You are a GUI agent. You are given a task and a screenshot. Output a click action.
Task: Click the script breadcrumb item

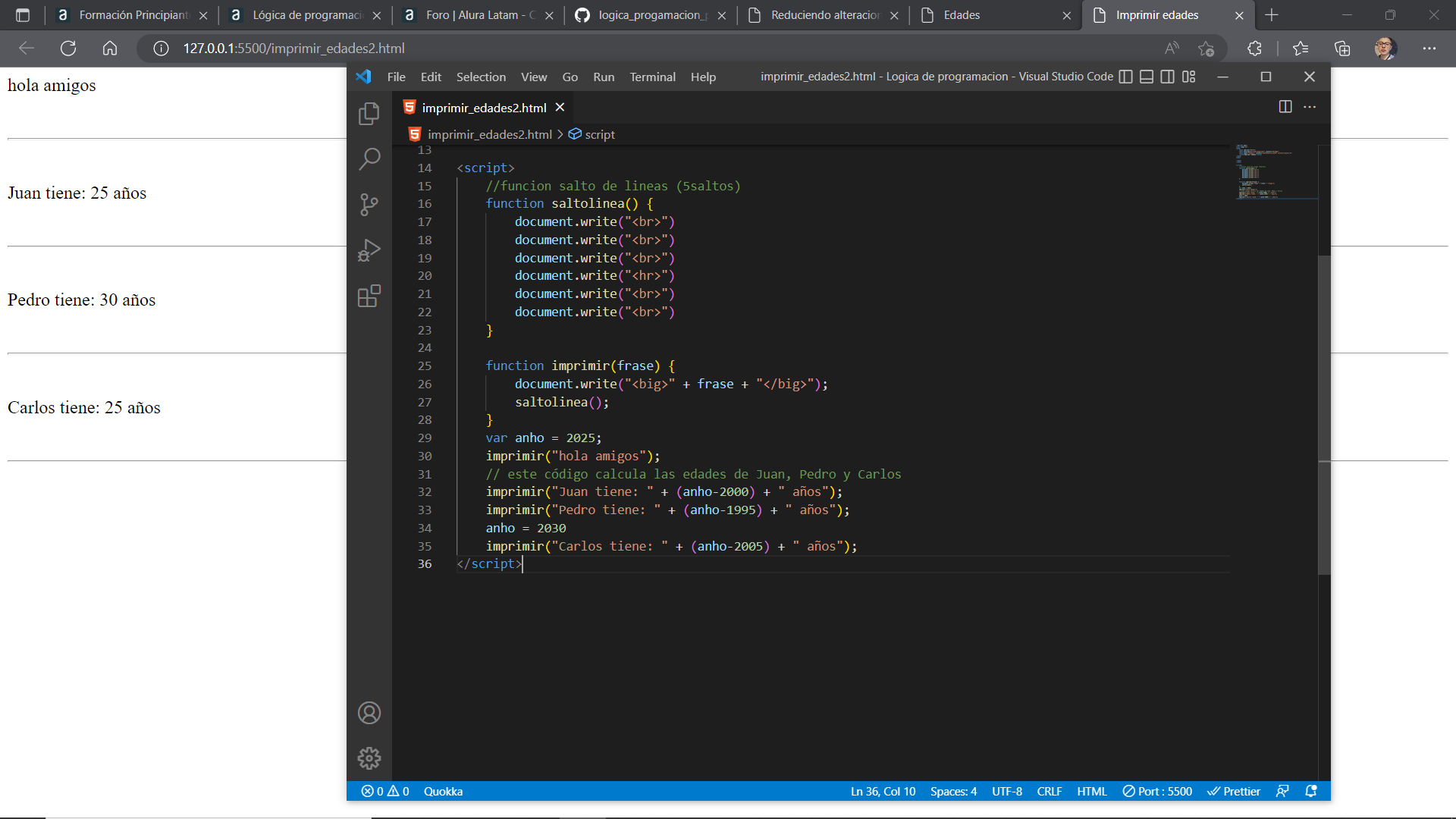coord(592,134)
